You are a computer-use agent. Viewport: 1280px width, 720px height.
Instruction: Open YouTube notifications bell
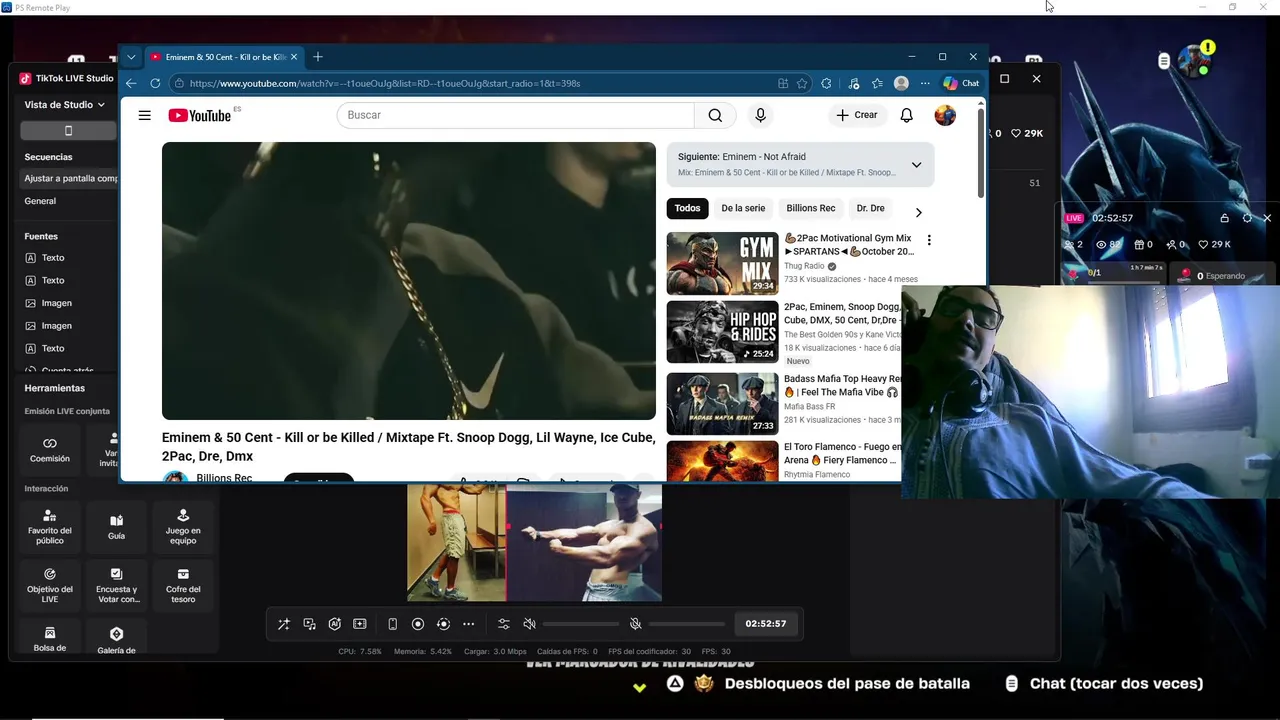pyautogui.click(x=906, y=115)
